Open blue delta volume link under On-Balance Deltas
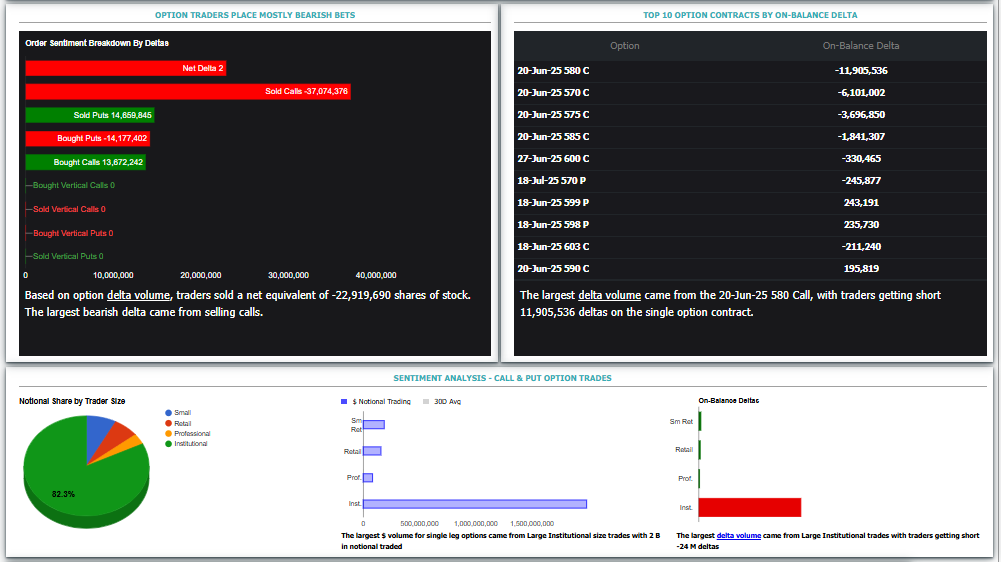 (739, 536)
